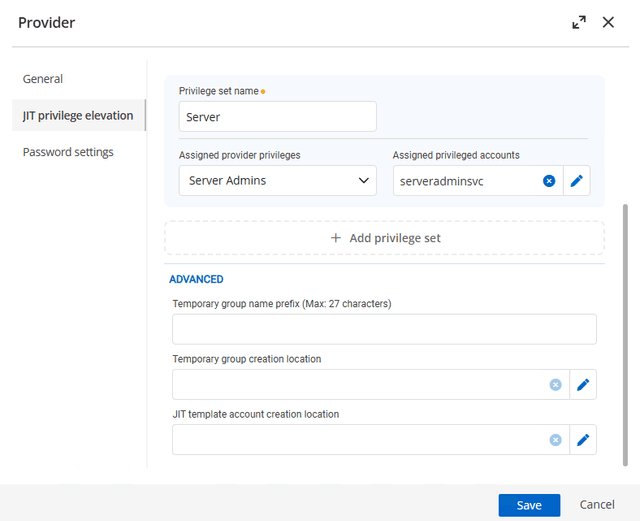This screenshot has width=640, height=521.
Task: Save the provider configuration
Action: pos(529,505)
